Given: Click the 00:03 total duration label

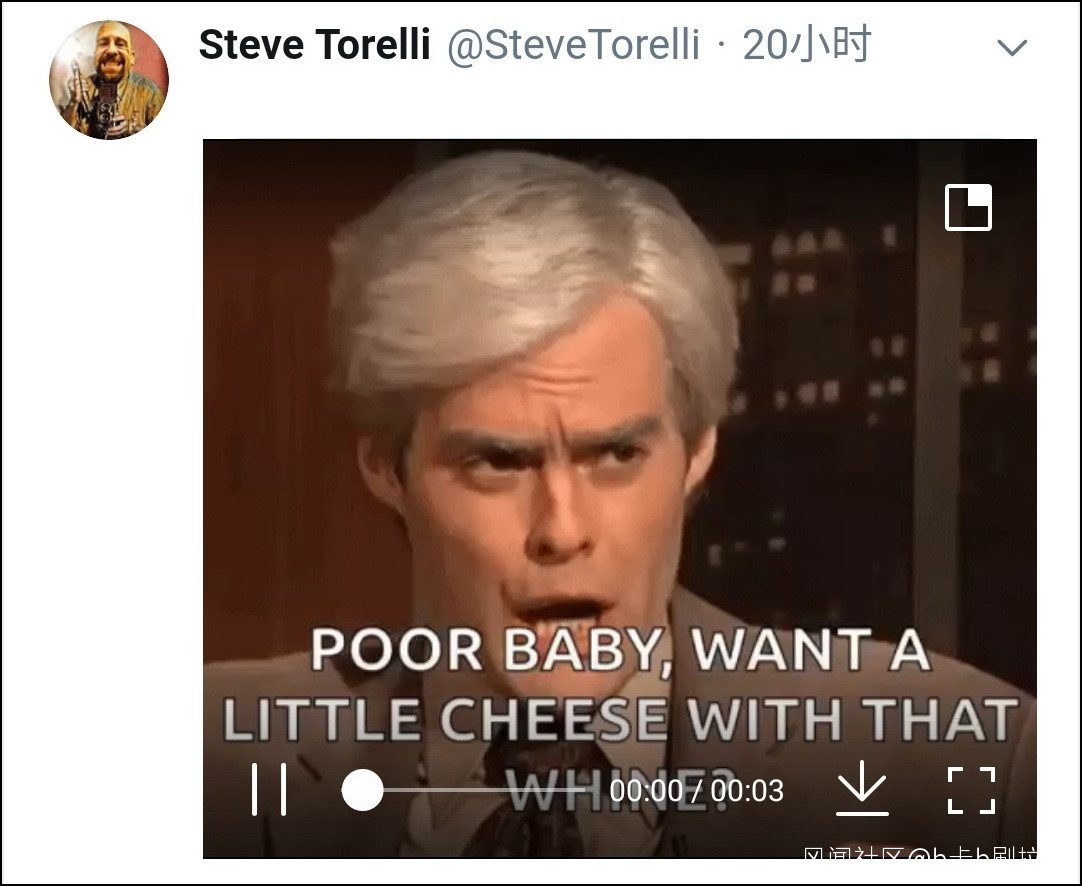Looking at the screenshot, I should pos(747,791).
